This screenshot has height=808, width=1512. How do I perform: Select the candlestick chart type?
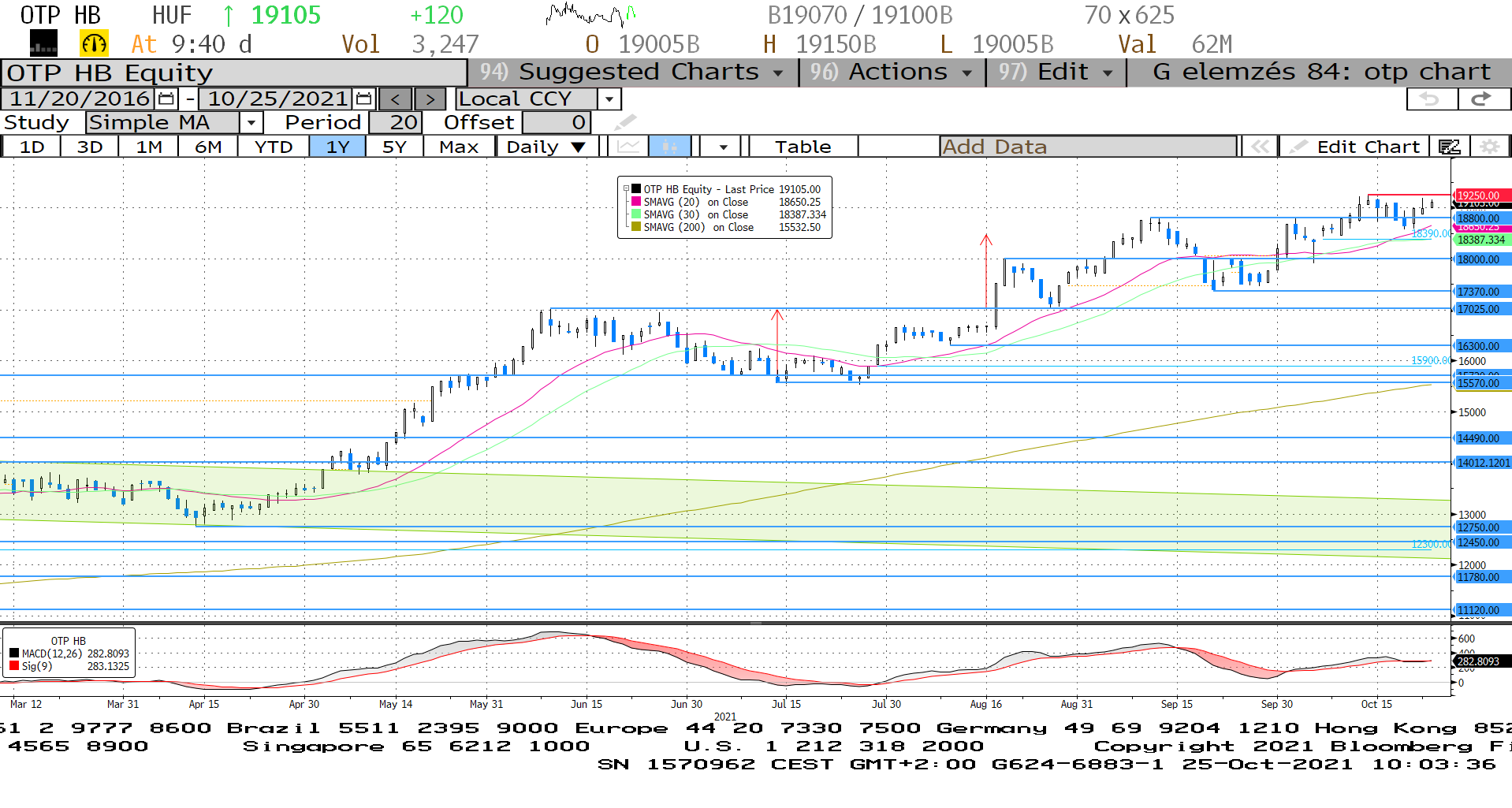tap(670, 147)
